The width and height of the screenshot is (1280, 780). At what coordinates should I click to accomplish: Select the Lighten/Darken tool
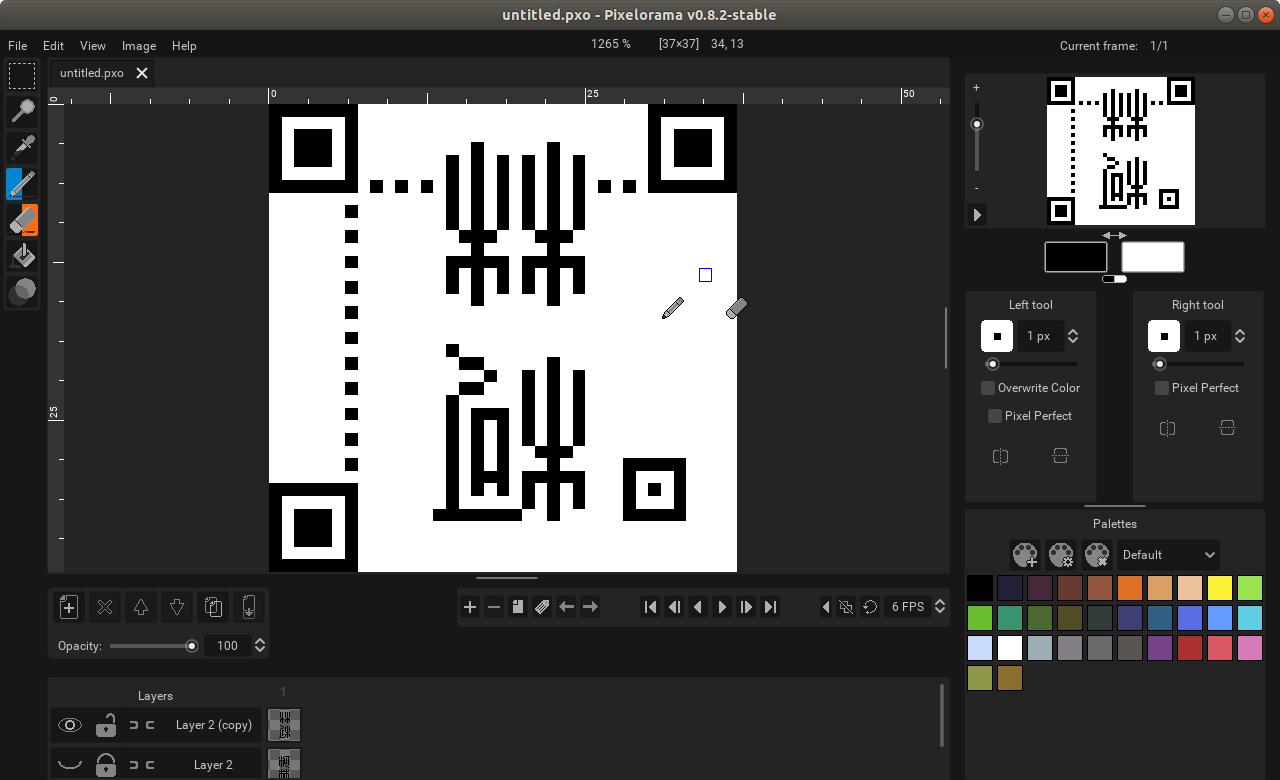22,292
